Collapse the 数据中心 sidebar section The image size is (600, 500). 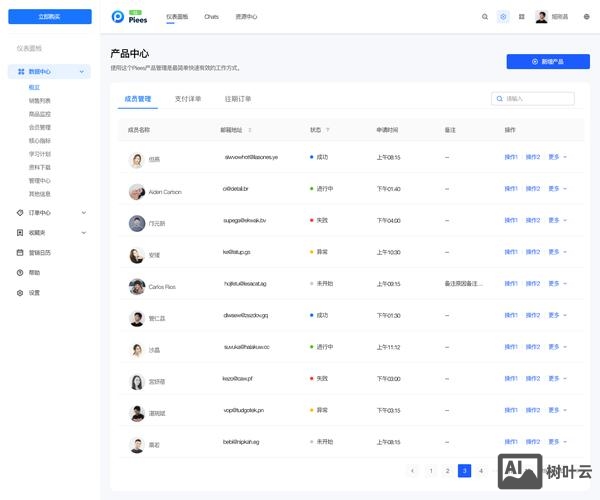tap(83, 72)
